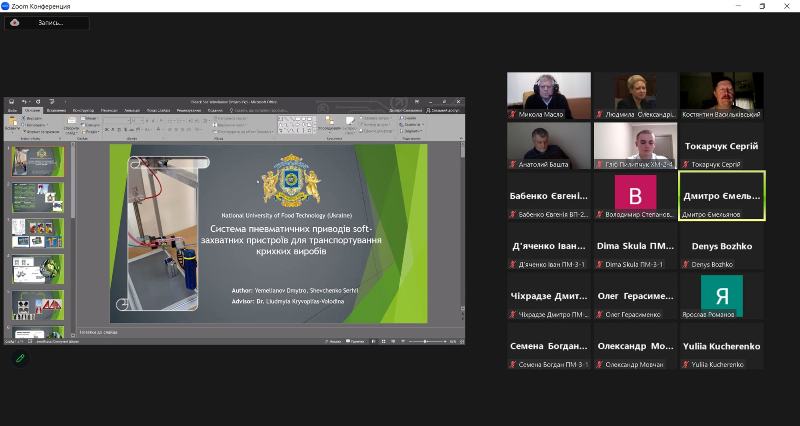Click muted mic icon on Олег Герасименко tile
This screenshot has width=800, height=426.
click(599, 314)
